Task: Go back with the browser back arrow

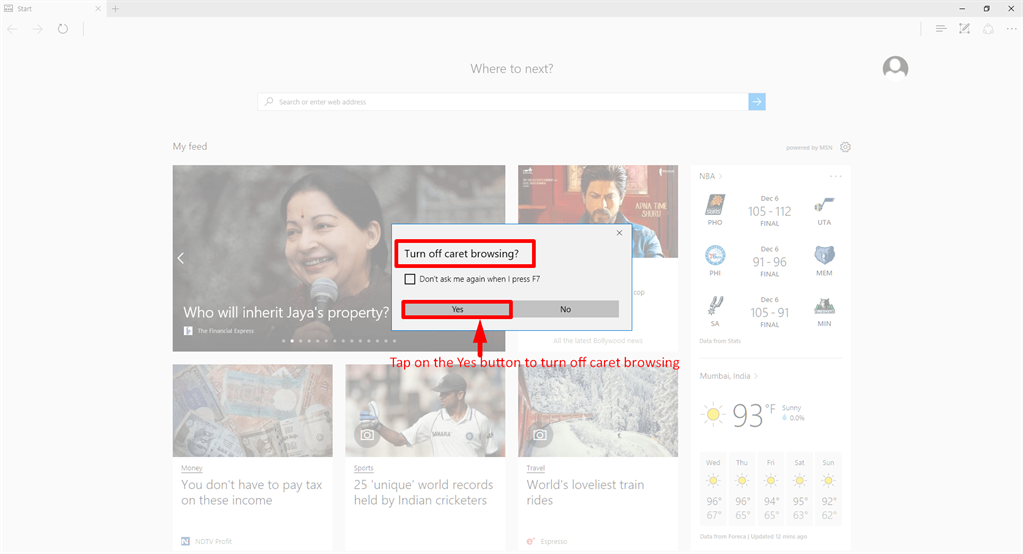Action: click(12, 29)
